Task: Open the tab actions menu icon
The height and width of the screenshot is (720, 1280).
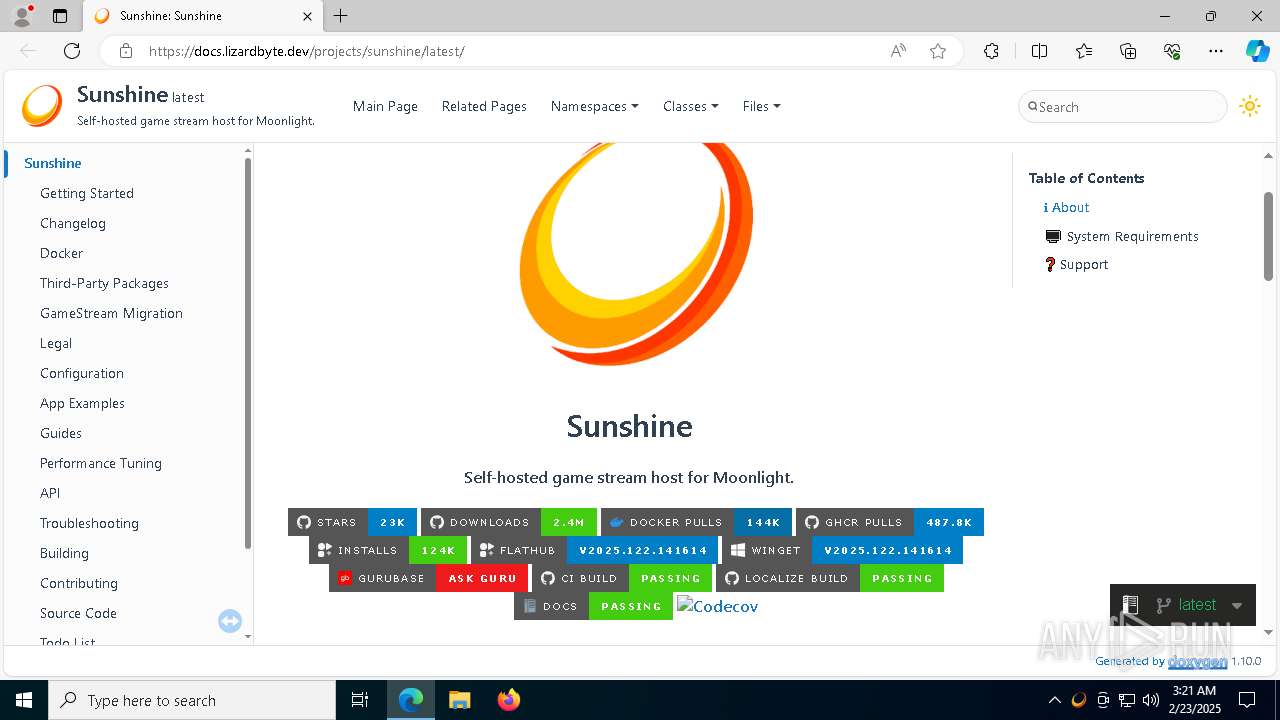Action: point(60,16)
